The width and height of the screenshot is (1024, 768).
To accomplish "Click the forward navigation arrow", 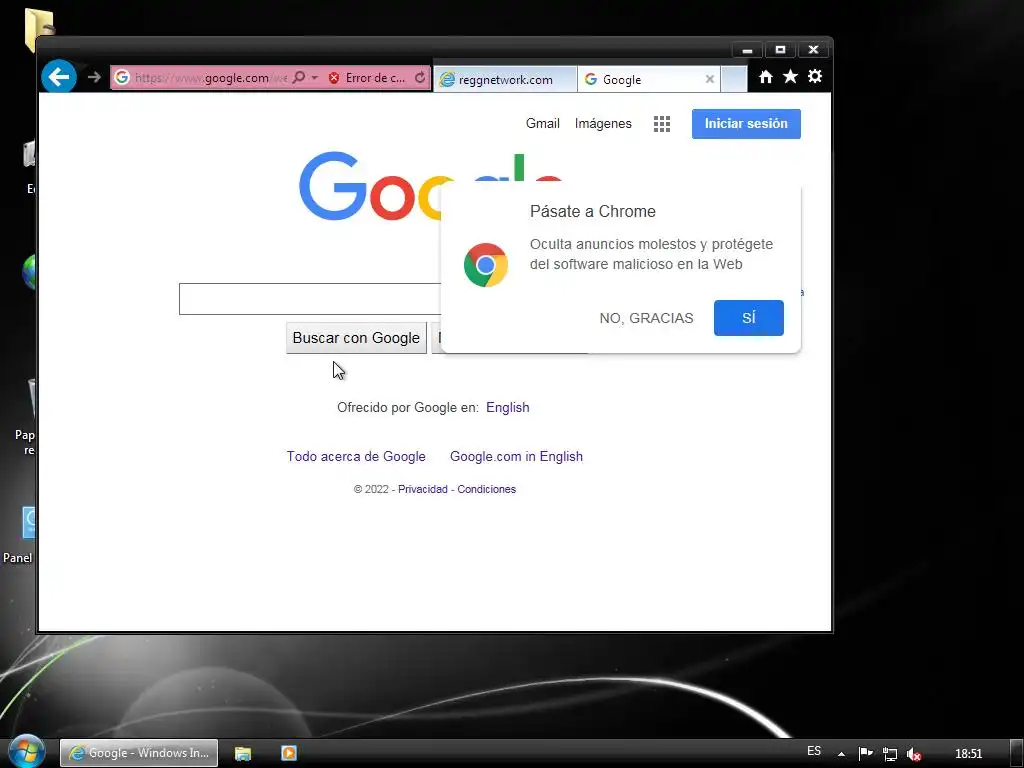I will [x=95, y=77].
